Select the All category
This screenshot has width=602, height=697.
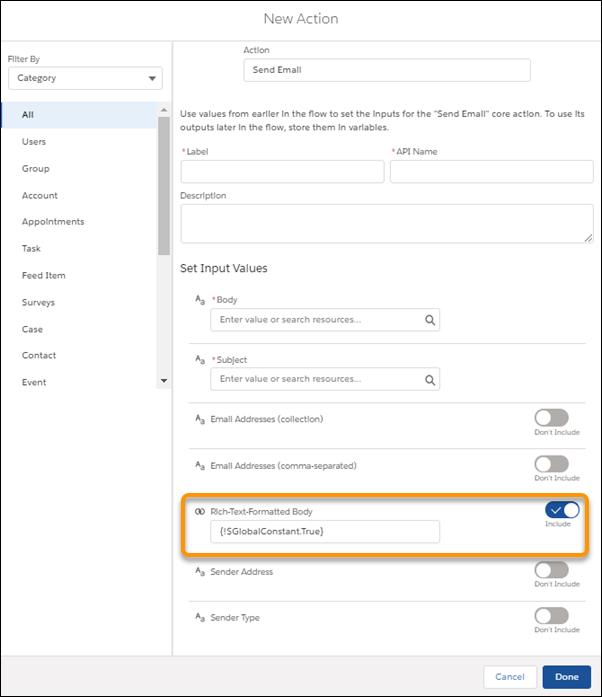(x=28, y=115)
